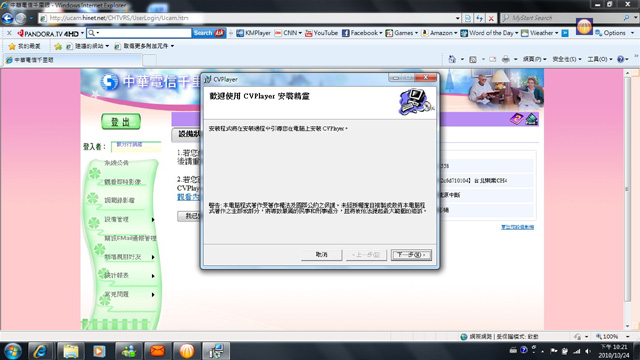
Task: Open the file explorer folder taskbar icon
Action: pyautogui.click(x=71, y=351)
